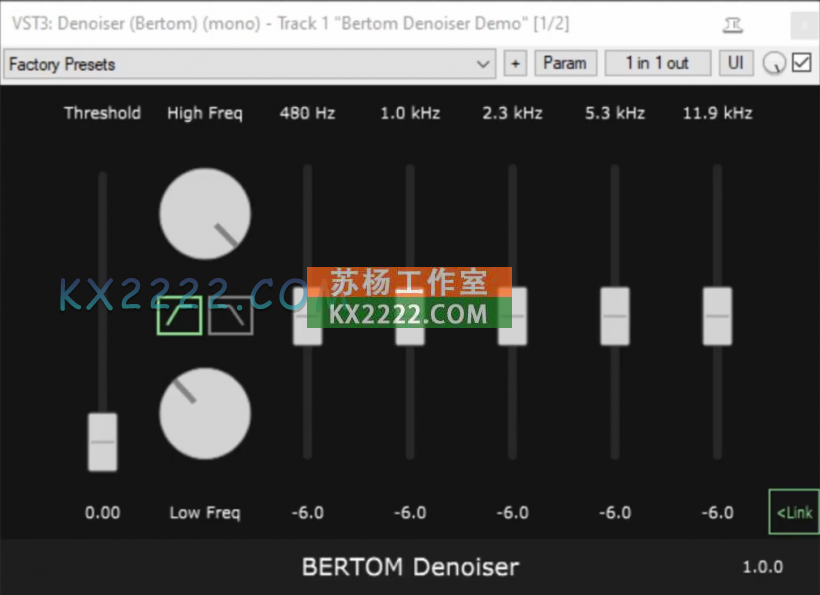Click the -6.0 value under 1.0 kHz
Viewport: 820px width, 595px height.
pos(410,512)
